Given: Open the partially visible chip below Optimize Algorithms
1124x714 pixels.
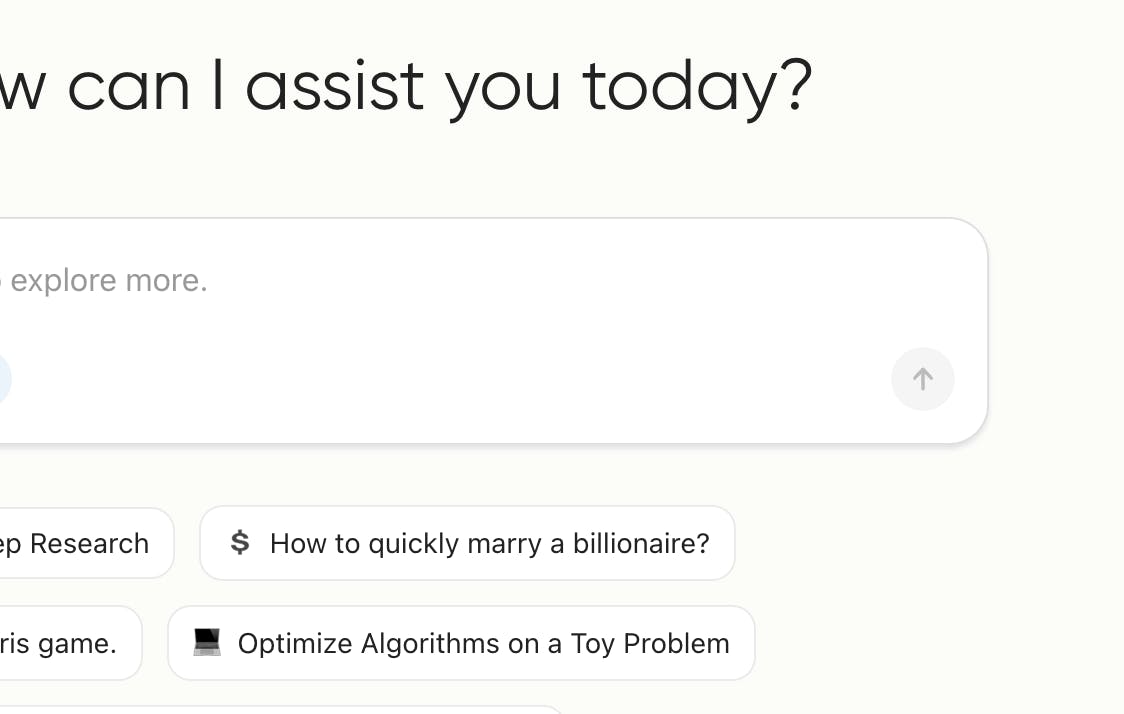Looking at the screenshot, I should [x=280, y=710].
